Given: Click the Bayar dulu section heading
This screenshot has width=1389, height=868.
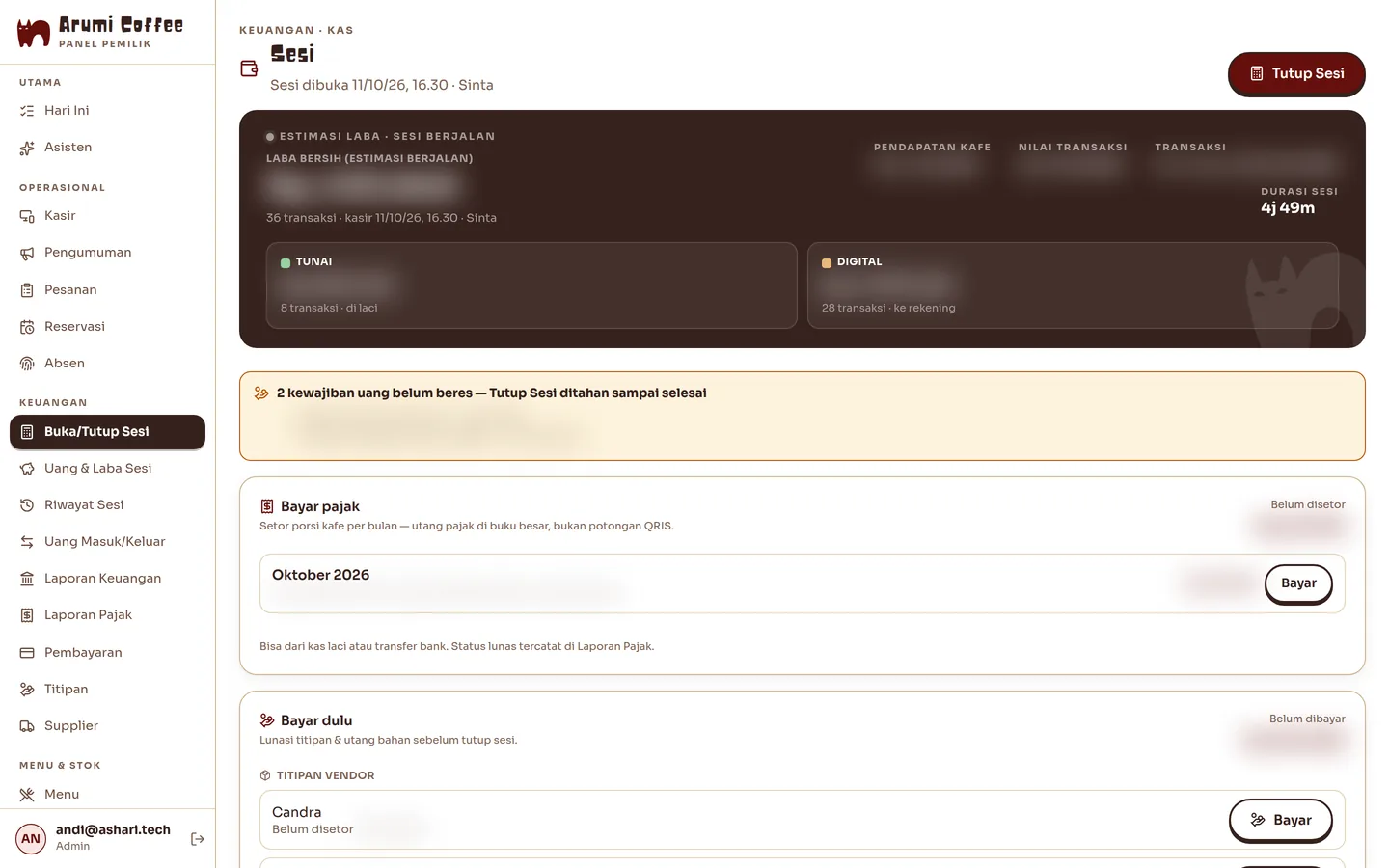Looking at the screenshot, I should click(x=316, y=720).
